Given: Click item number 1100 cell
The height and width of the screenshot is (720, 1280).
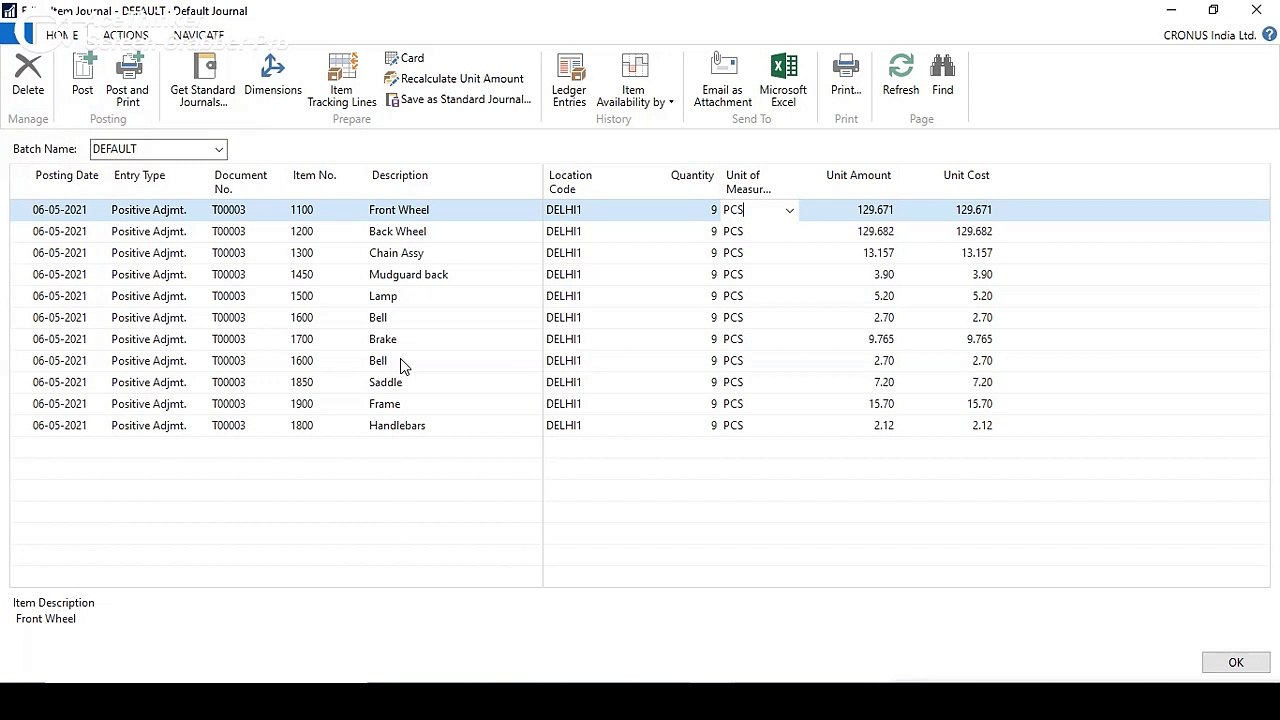Looking at the screenshot, I should pyautogui.click(x=302, y=210).
